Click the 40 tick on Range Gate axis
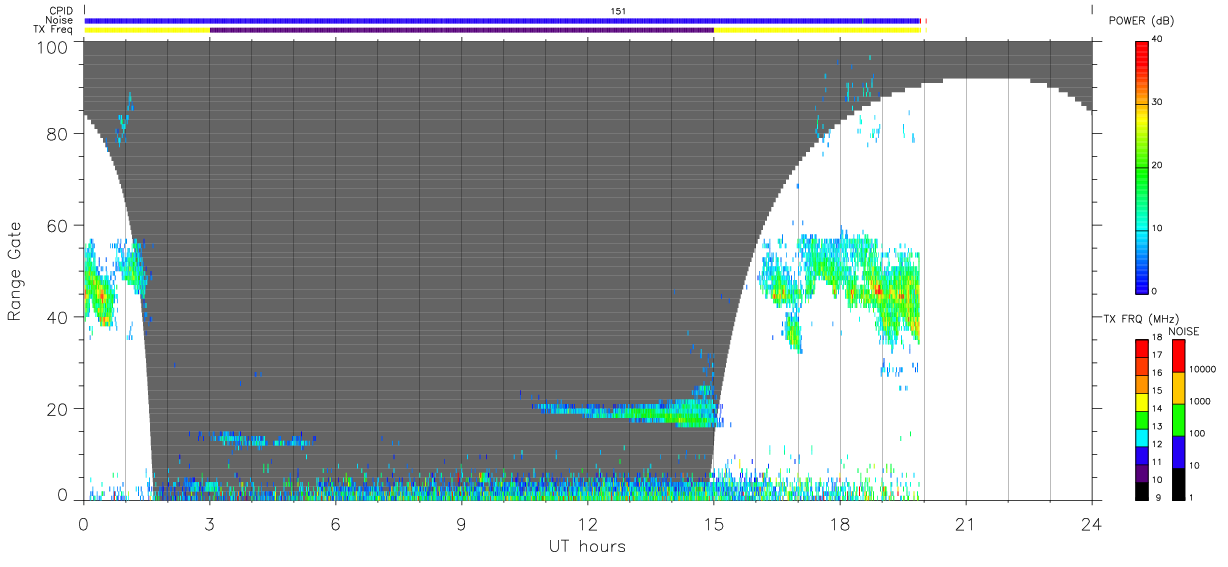This screenshot has width=1228, height=567. pos(57,317)
